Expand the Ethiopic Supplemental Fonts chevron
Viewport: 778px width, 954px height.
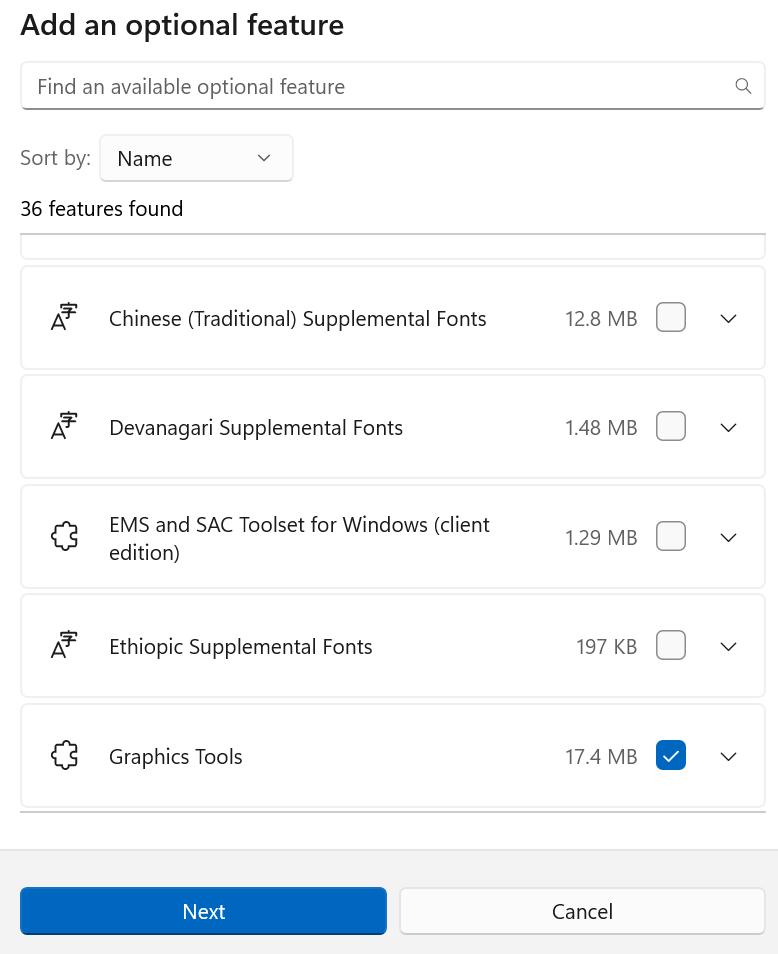(x=729, y=646)
